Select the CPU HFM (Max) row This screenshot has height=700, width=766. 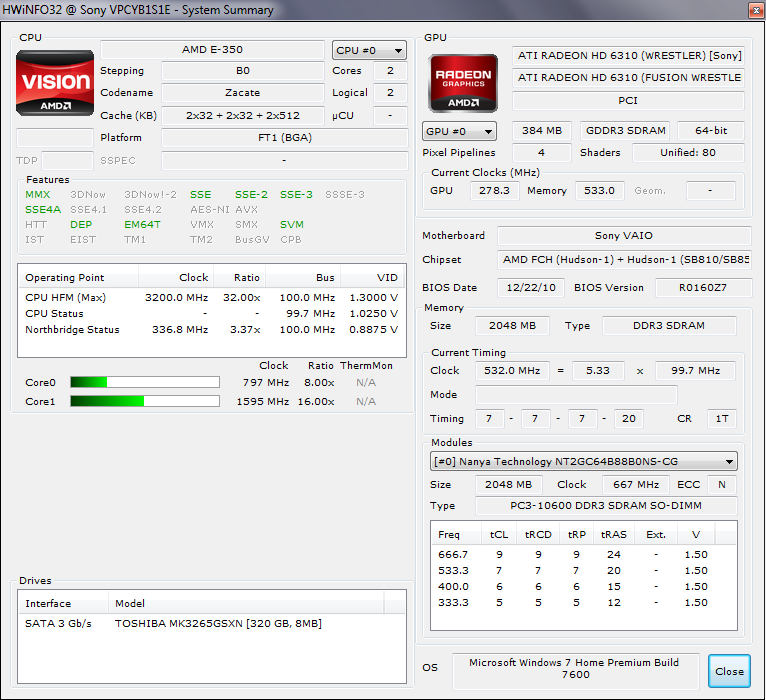click(x=212, y=297)
